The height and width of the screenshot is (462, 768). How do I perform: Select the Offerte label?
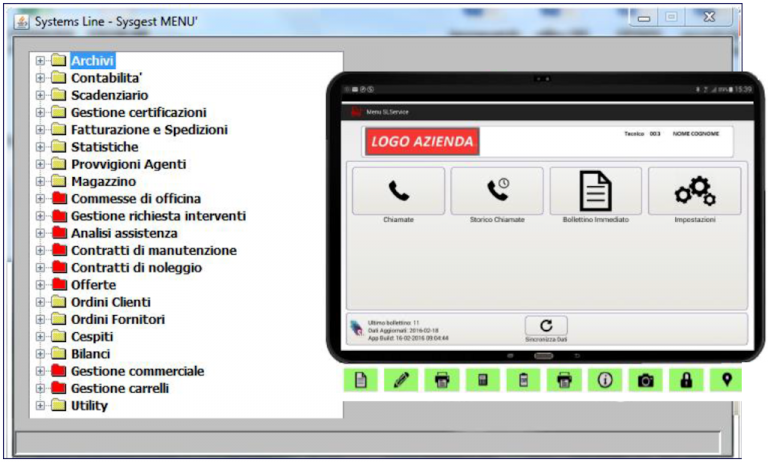pos(94,285)
